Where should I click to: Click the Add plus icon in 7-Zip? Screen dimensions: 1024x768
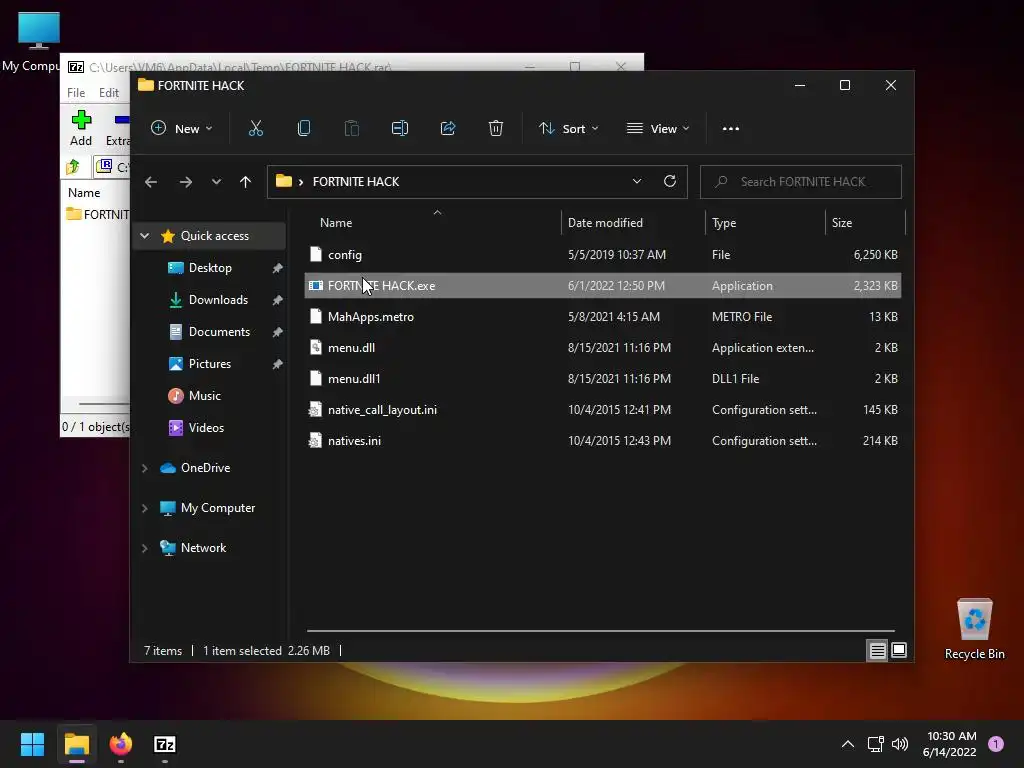tap(81, 128)
